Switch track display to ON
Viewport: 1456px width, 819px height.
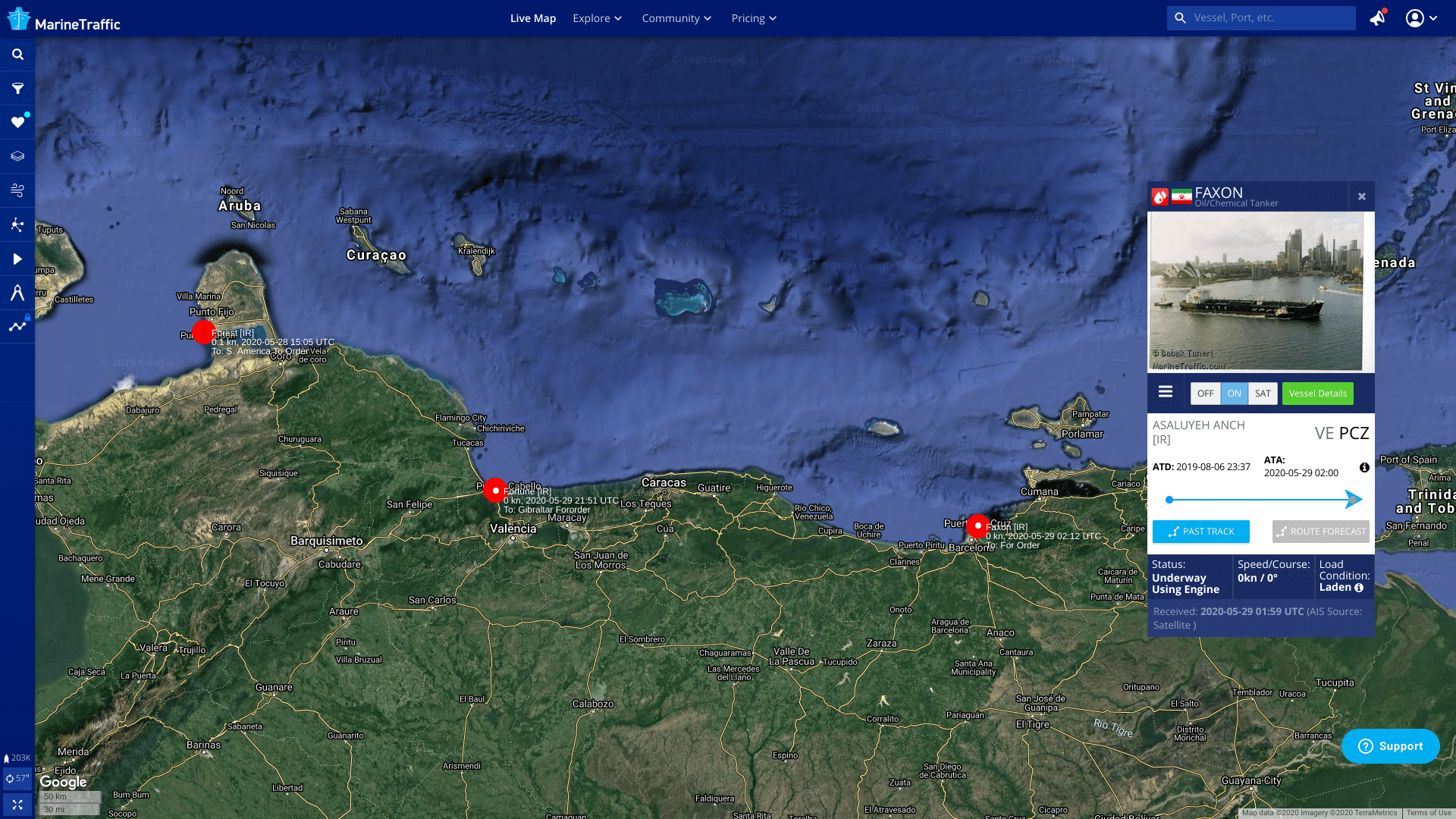pos(1234,394)
